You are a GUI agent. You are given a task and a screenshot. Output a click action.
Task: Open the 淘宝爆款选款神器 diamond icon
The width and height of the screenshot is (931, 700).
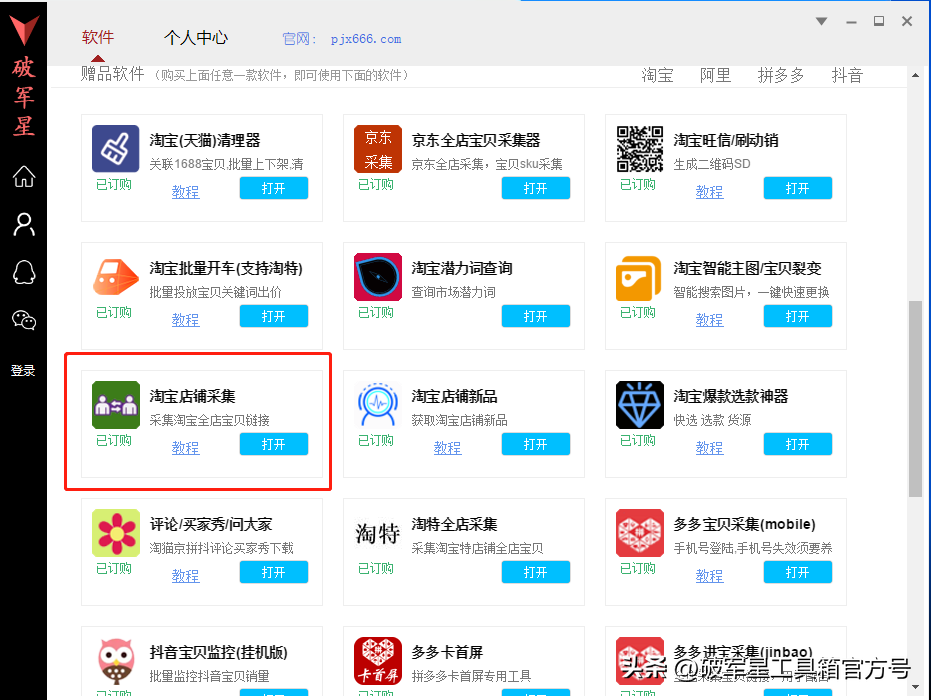[639, 404]
